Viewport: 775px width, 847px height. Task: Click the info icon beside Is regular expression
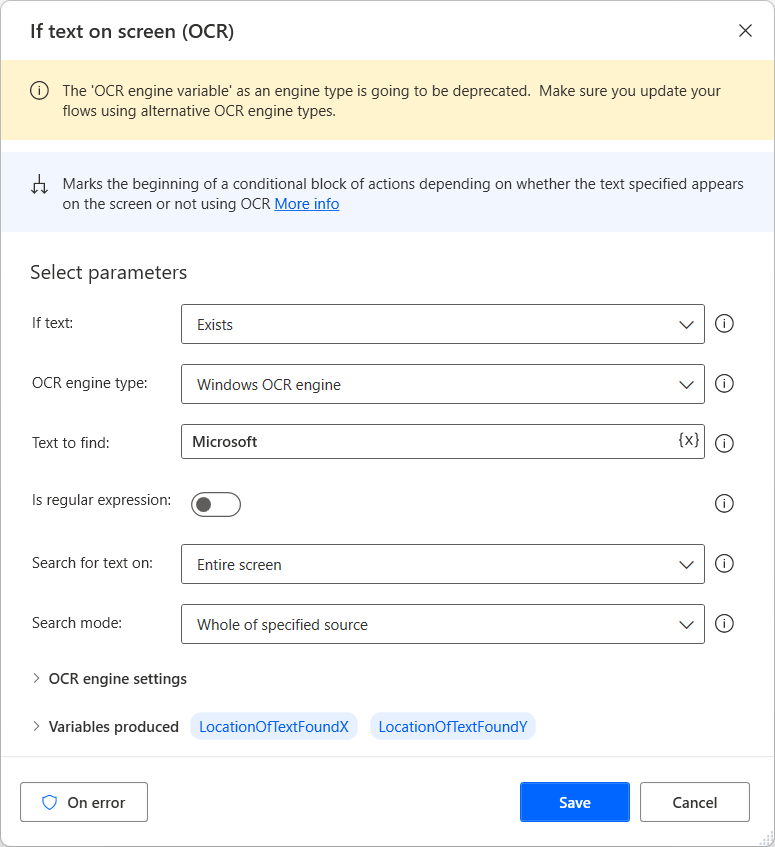[724, 503]
